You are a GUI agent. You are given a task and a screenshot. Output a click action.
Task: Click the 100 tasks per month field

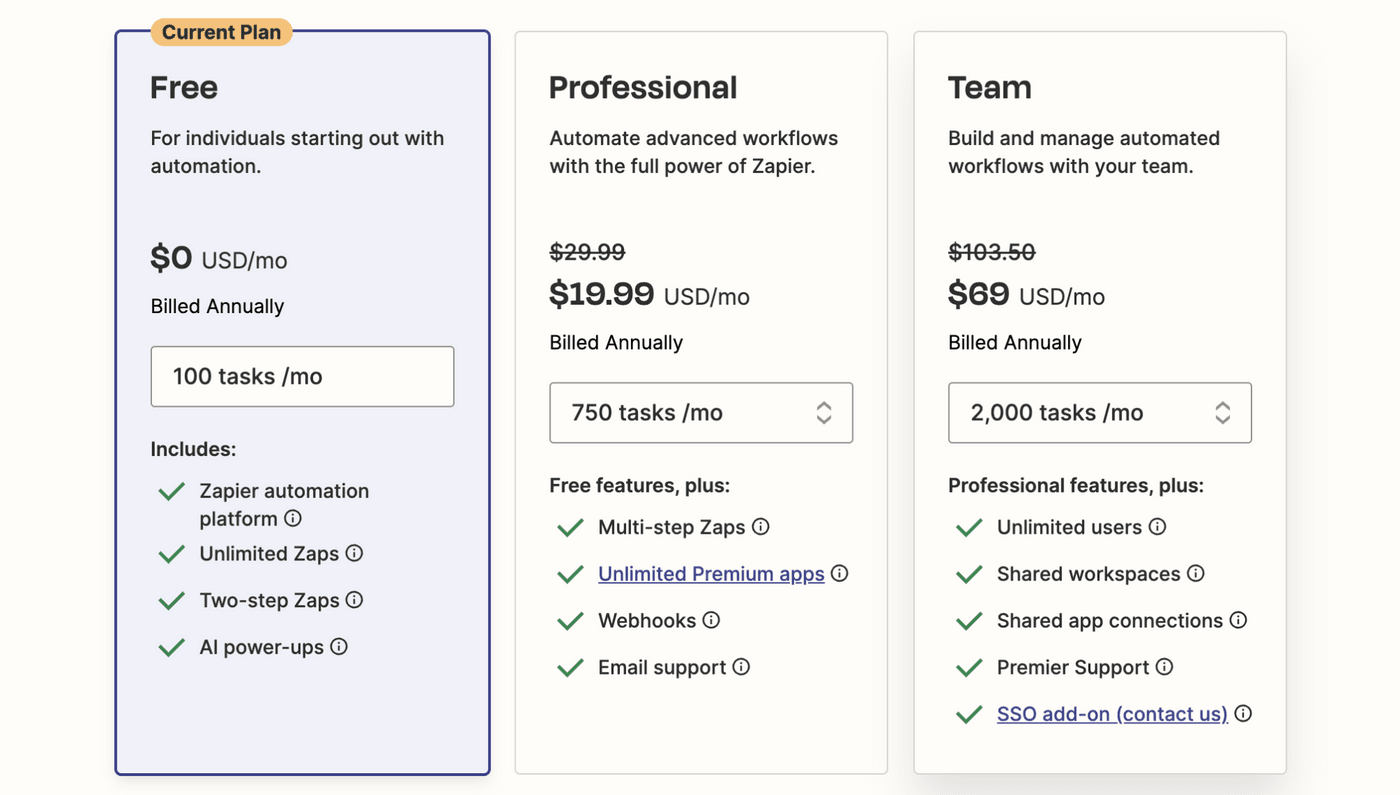coord(302,376)
